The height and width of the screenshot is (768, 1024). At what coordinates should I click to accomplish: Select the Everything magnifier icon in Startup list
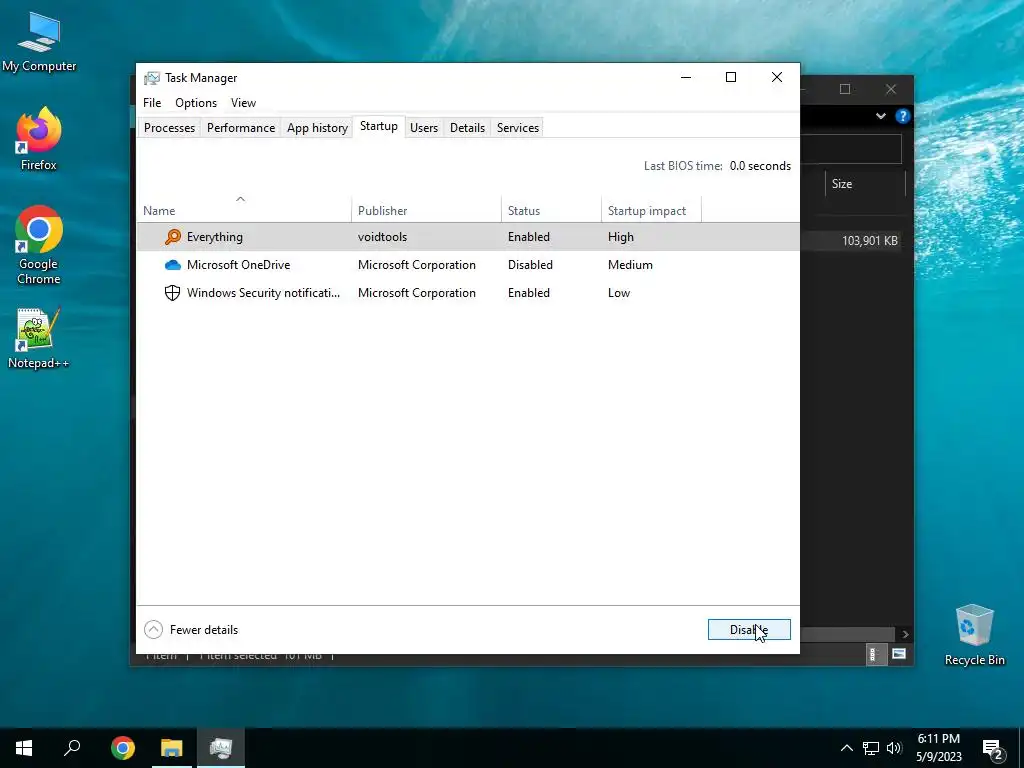tap(172, 236)
